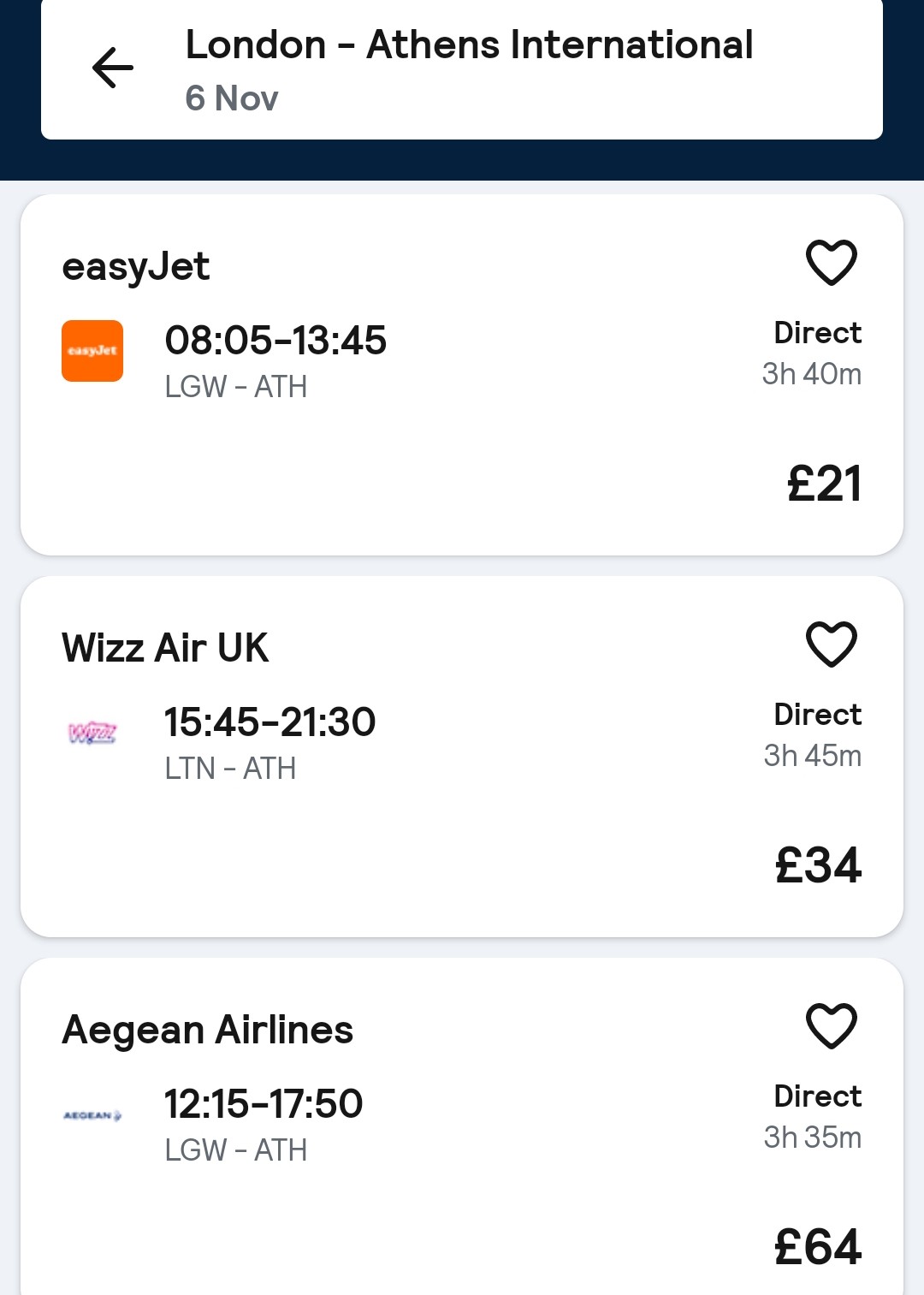
Task: Open the Wizz Air UK flight title
Action: tap(165, 648)
